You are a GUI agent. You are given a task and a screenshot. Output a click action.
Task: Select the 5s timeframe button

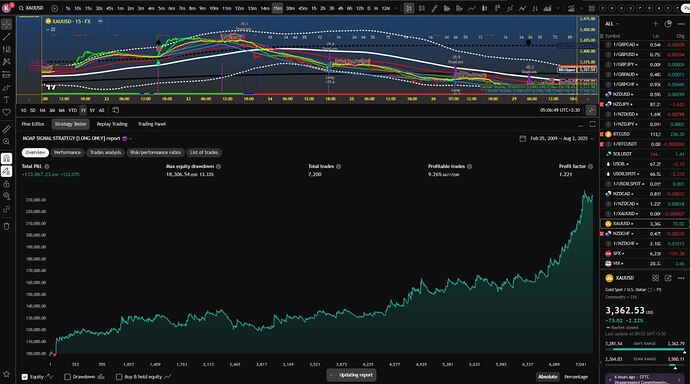click(x=68, y=8)
